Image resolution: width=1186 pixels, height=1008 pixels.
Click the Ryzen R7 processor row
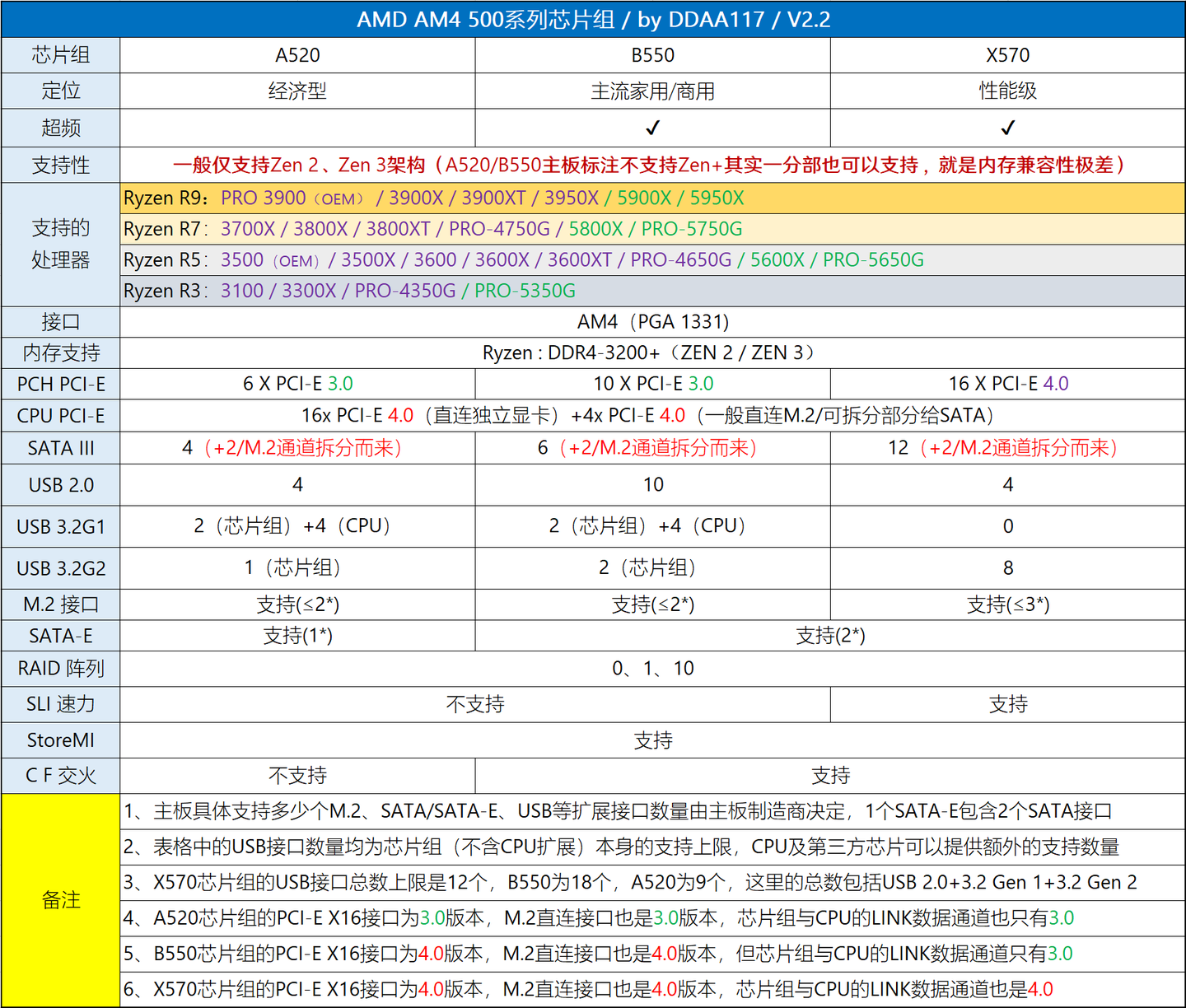tap(652, 229)
